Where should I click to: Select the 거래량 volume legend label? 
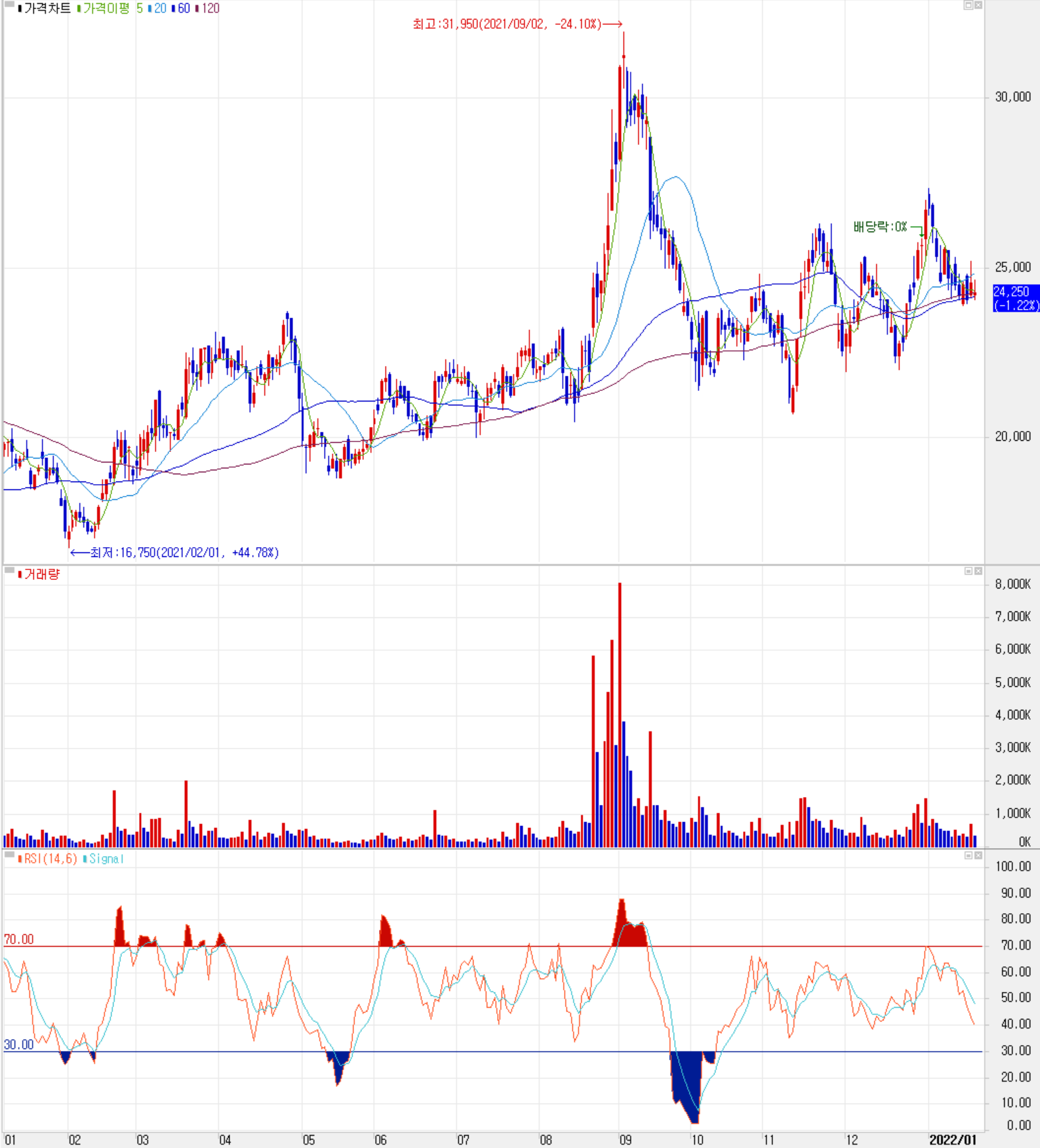[42, 575]
